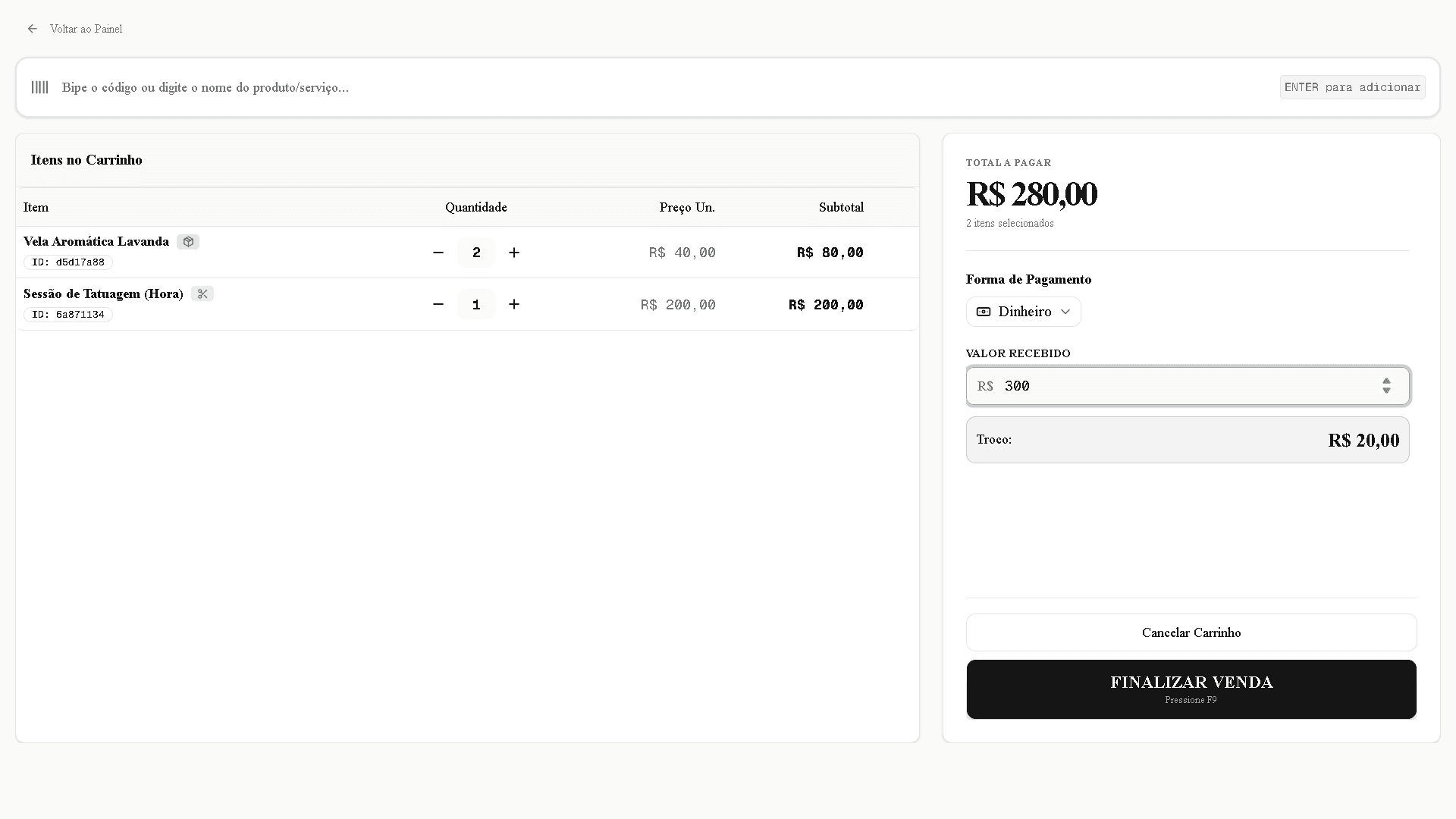Screen dimensions: 1456x819
Task: Click the down arrow of Valor Recebido spinner
Action: point(1386,391)
